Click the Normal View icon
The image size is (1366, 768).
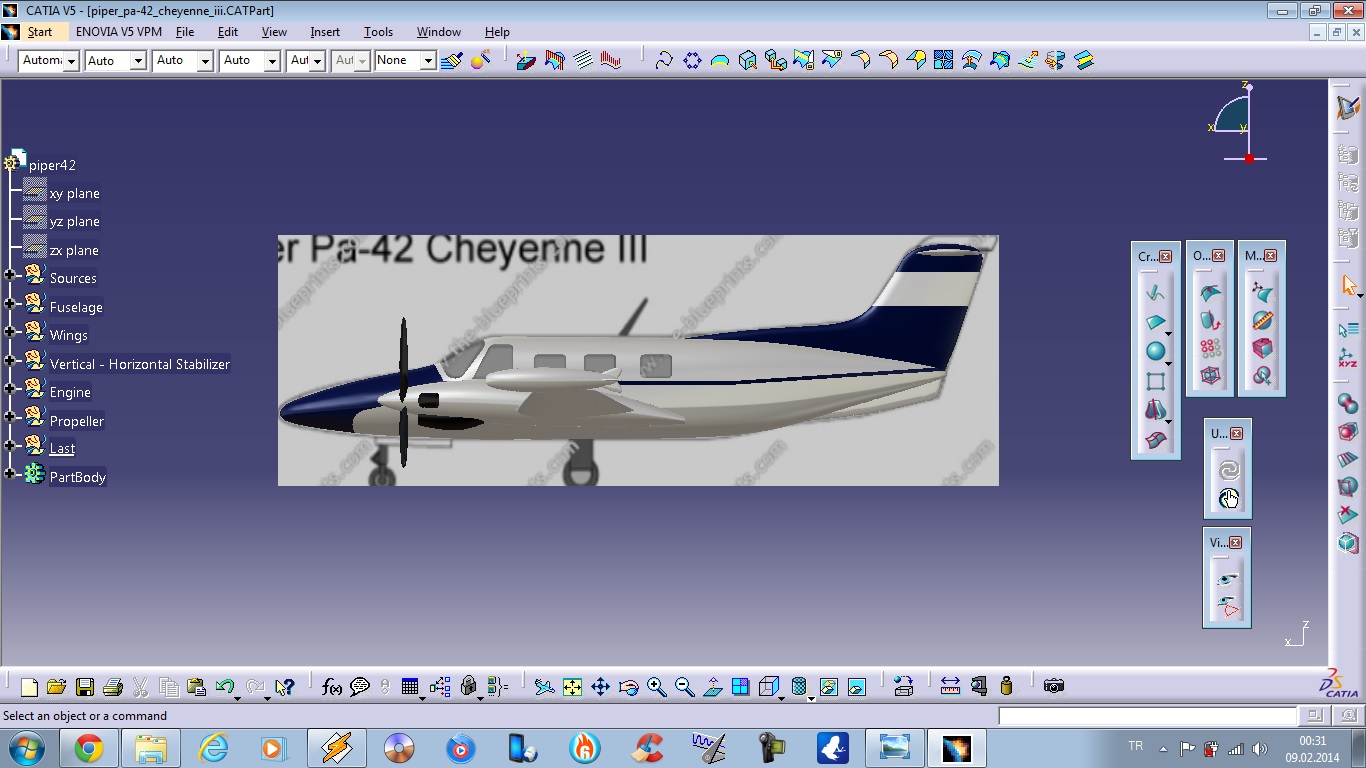pyautogui.click(x=712, y=687)
